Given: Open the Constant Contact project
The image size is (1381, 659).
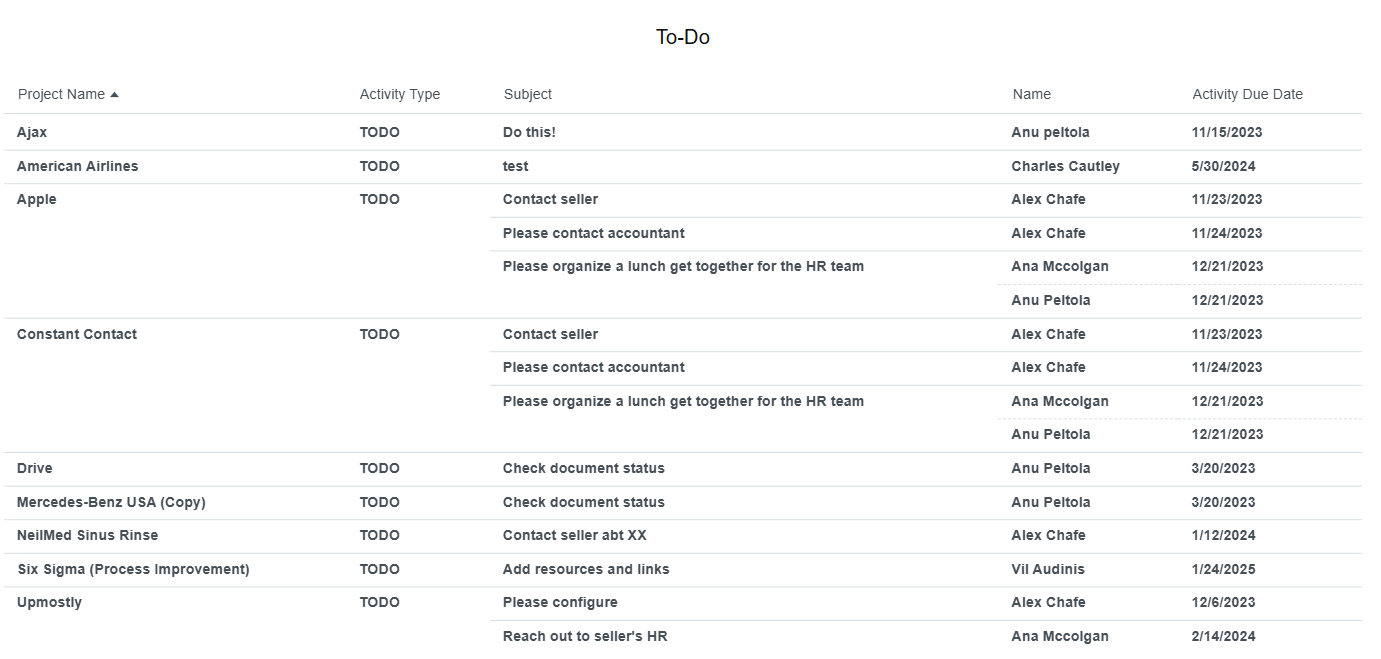Looking at the screenshot, I should click(77, 334).
